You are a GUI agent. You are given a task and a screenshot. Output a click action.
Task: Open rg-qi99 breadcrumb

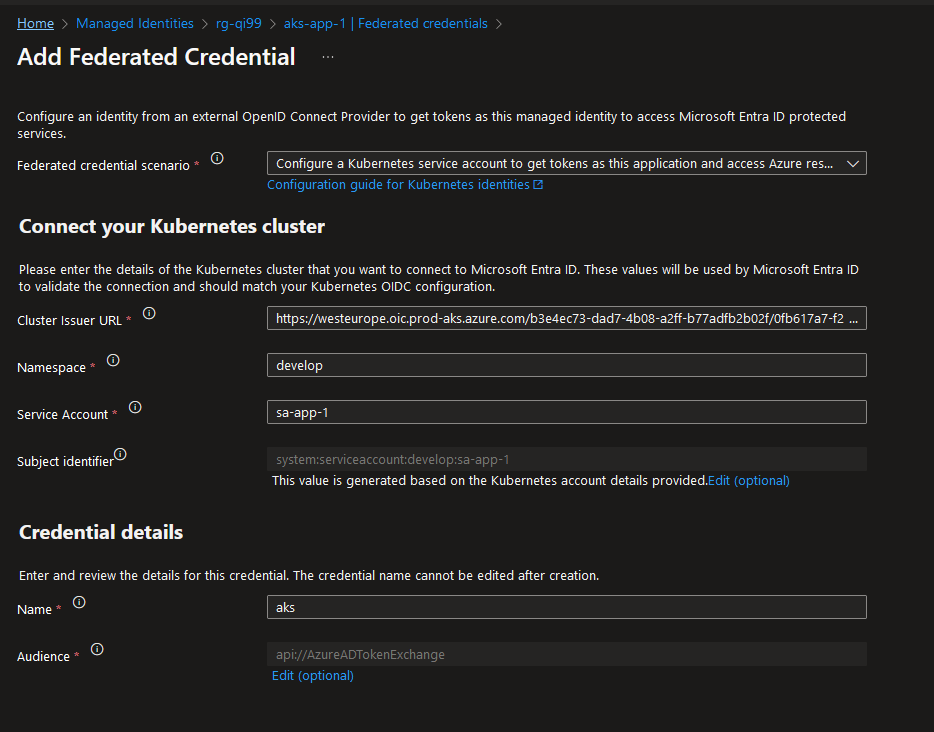coord(237,23)
